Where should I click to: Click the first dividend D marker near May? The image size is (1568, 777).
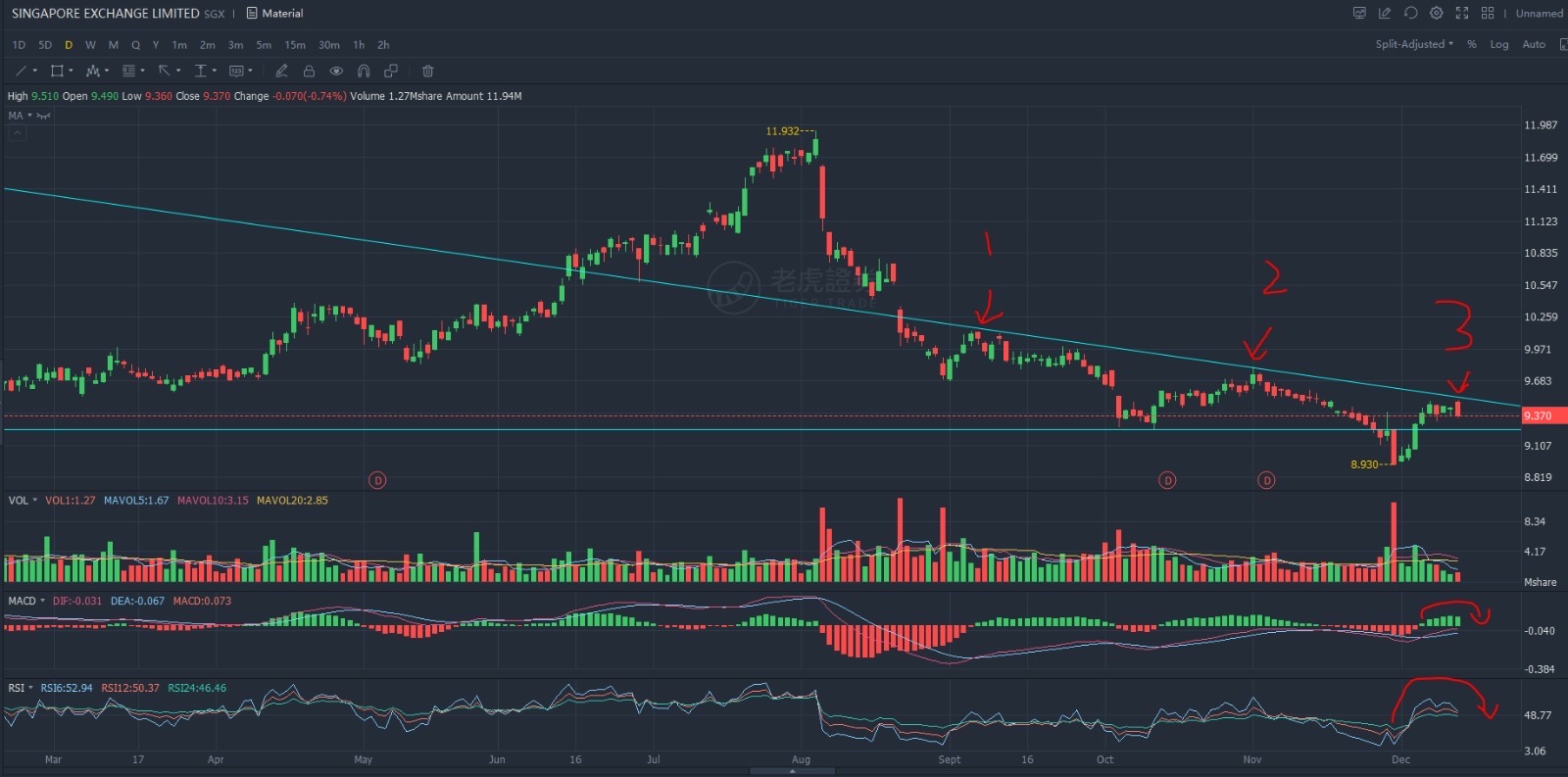click(x=377, y=480)
